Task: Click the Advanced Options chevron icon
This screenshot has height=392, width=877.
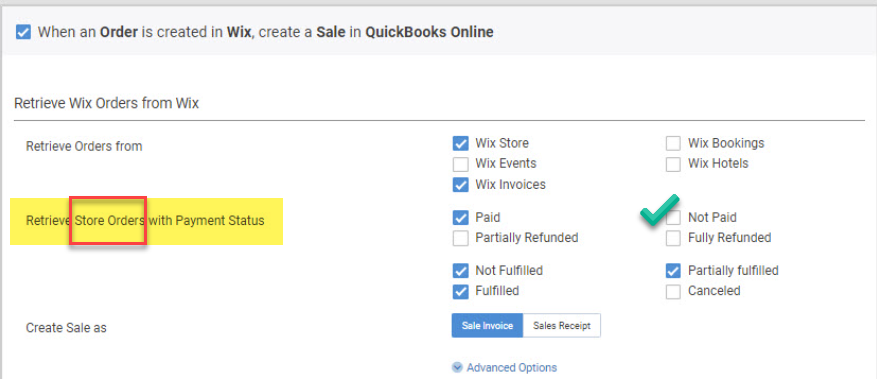Action: [x=458, y=367]
